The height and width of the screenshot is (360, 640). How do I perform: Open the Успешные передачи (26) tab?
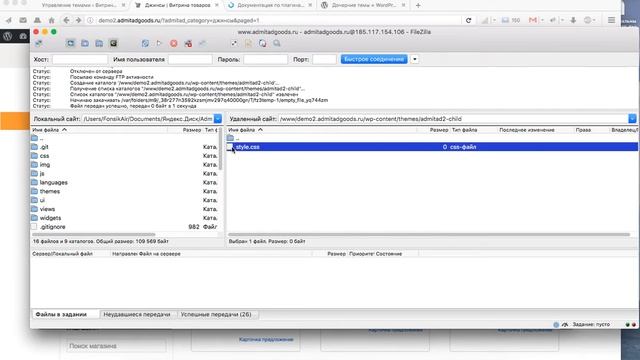pos(216,314)
